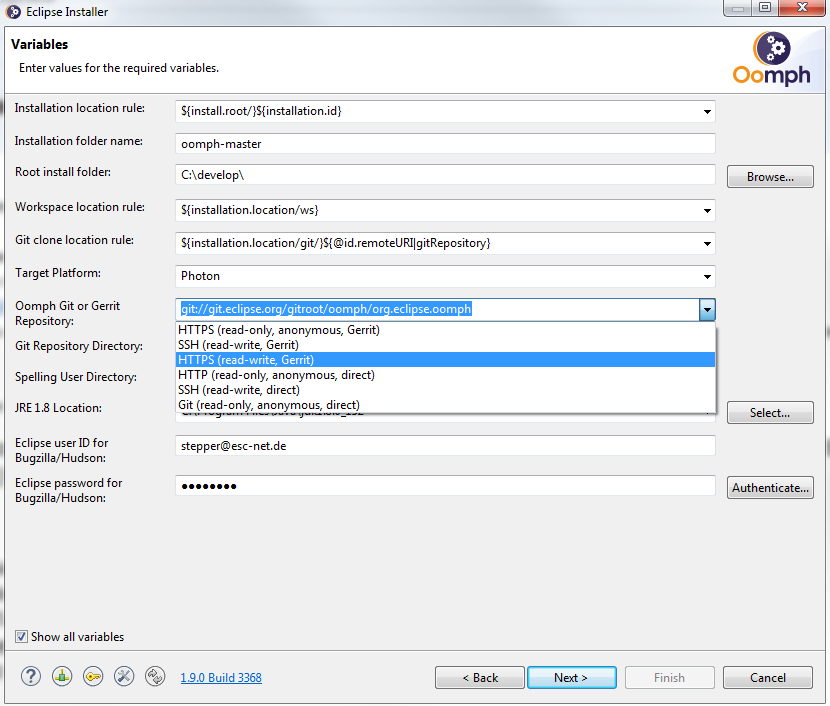Minimize the Eclipse Installer window
Viewport: 830px width, 706px height.
click(x=738, y=7)
